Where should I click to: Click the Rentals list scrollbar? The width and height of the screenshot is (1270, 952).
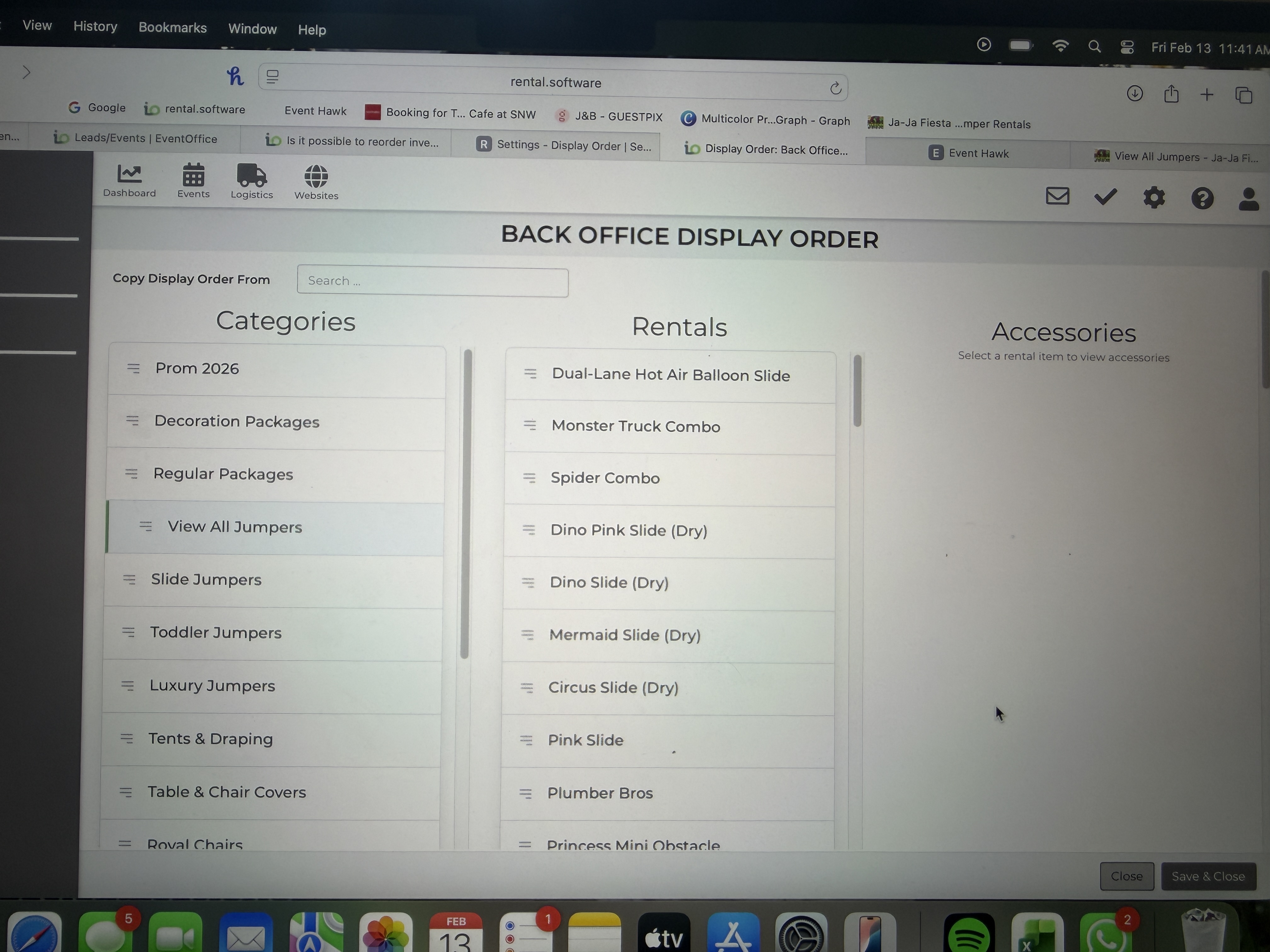[x=857, y=391]
